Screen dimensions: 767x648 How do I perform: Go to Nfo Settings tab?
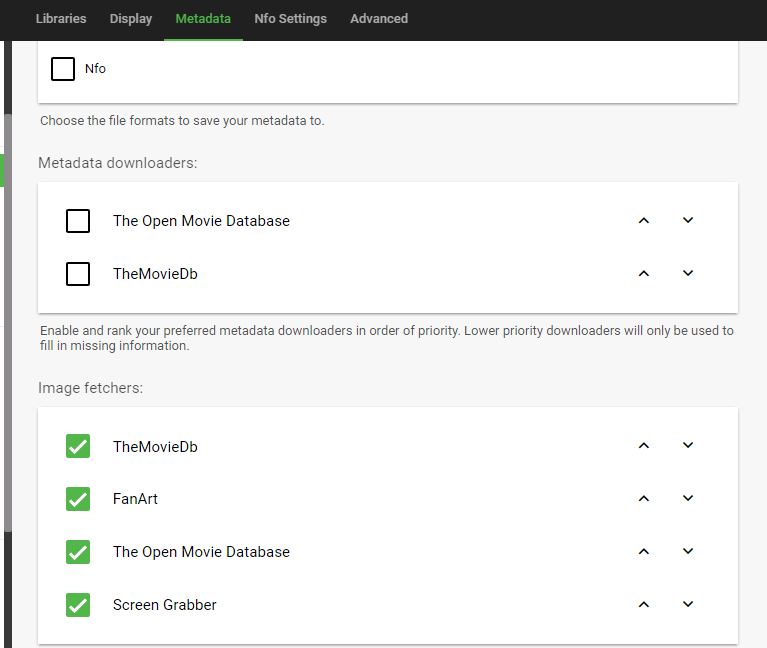[x=290, y=19]
